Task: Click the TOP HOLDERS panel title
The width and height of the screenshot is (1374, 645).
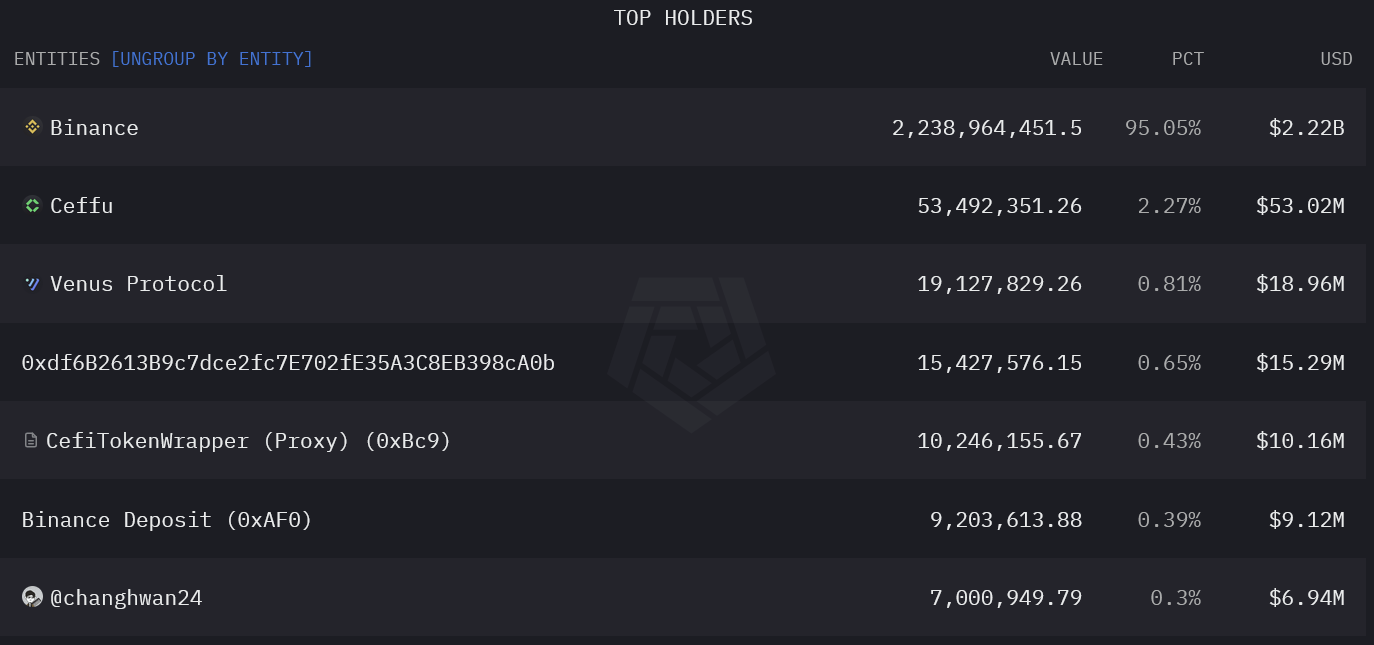Action: click(683, 18)
